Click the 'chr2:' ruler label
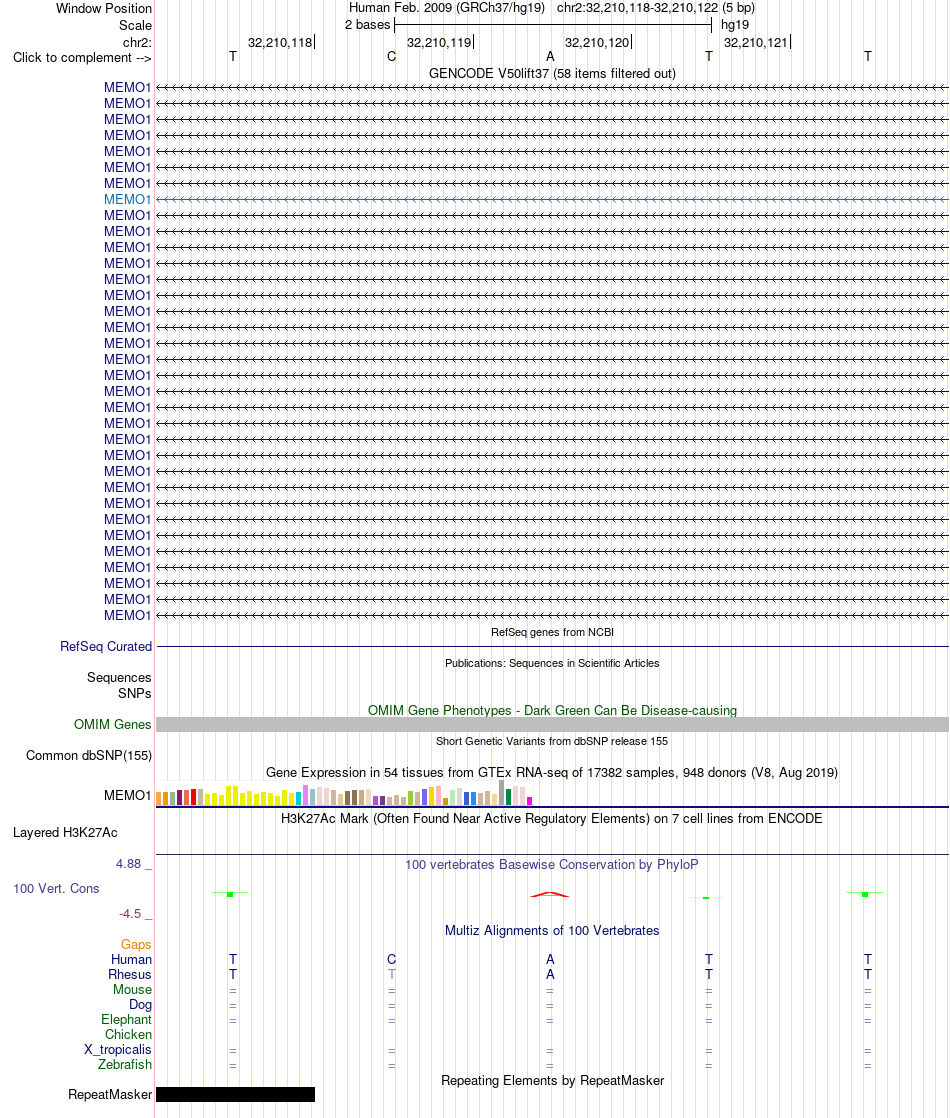Screen dimensions: 950x1118 tap(137, 43)
